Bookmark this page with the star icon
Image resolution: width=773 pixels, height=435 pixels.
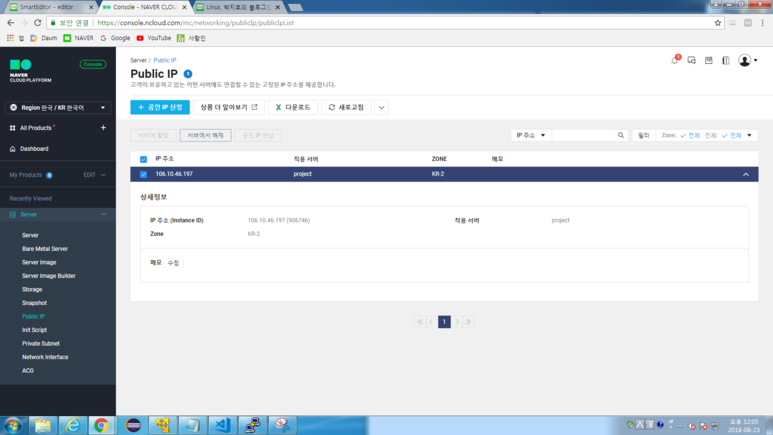tap(717, 23)
